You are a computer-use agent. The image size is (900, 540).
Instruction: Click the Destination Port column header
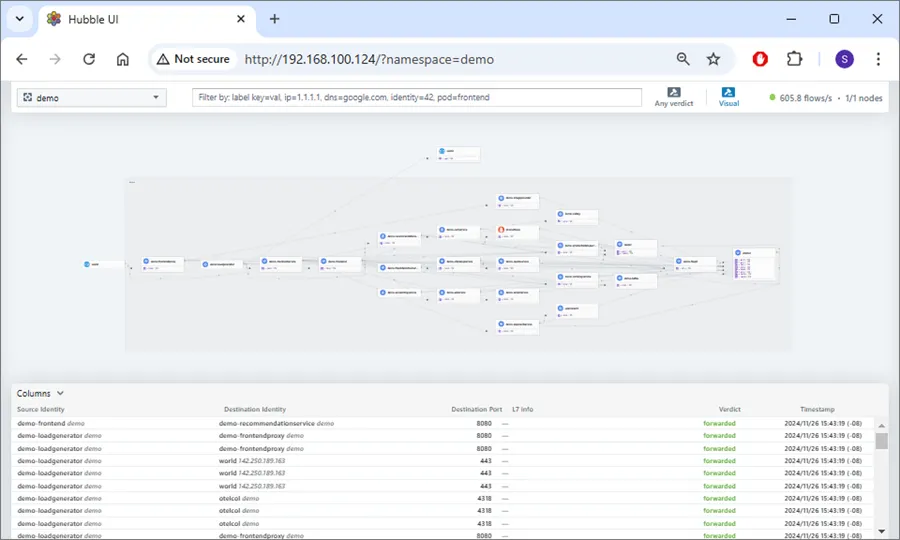pyautogui.click(x=476, y=409)
